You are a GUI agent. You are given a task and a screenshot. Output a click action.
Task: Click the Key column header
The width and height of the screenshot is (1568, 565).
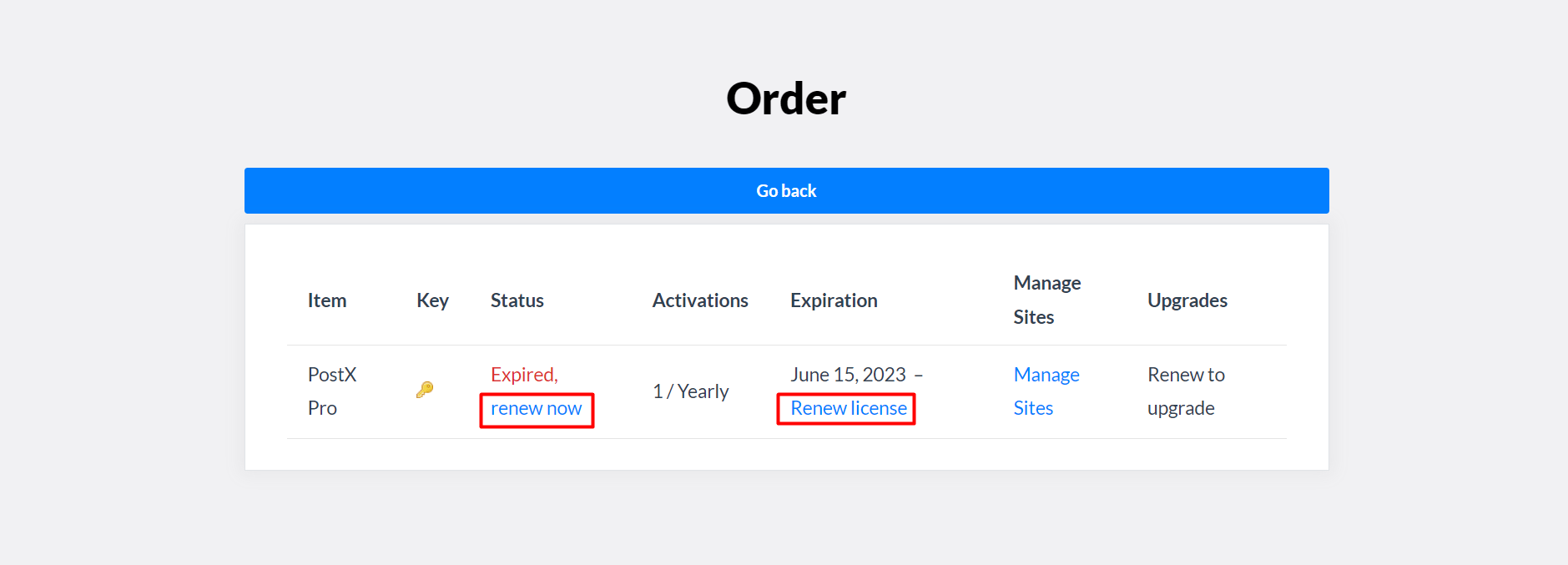[432, 300]
